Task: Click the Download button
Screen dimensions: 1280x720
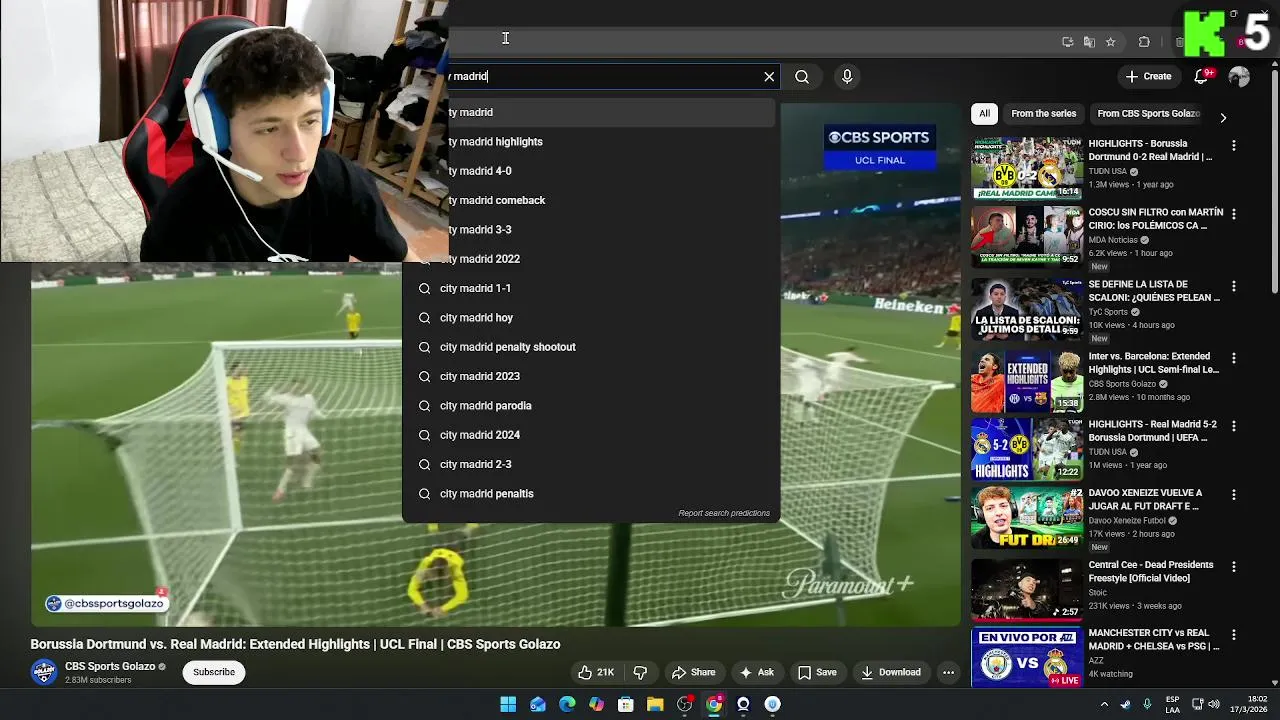Action: [891, 672]
